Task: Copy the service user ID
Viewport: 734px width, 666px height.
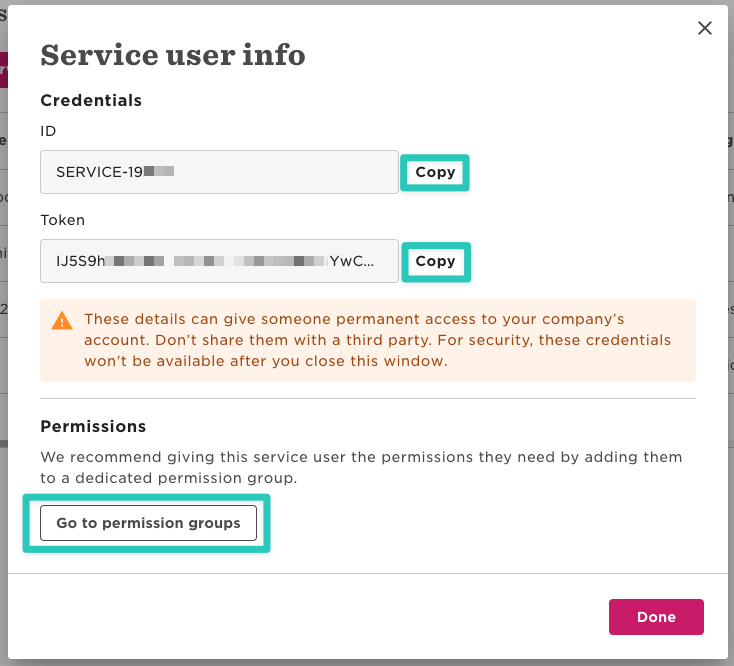Action: [435, 172]
